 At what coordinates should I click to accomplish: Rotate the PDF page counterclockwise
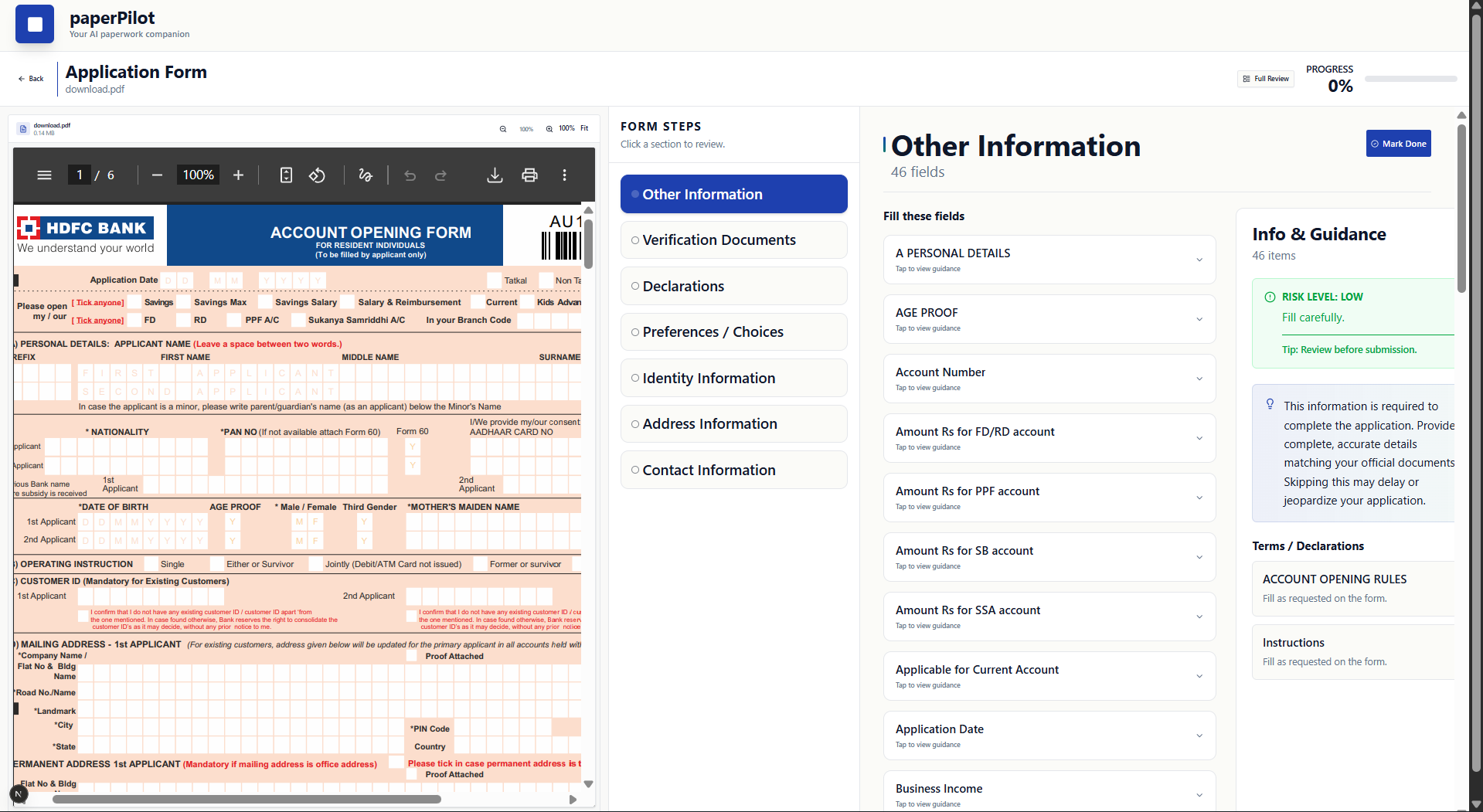point(317,175)
